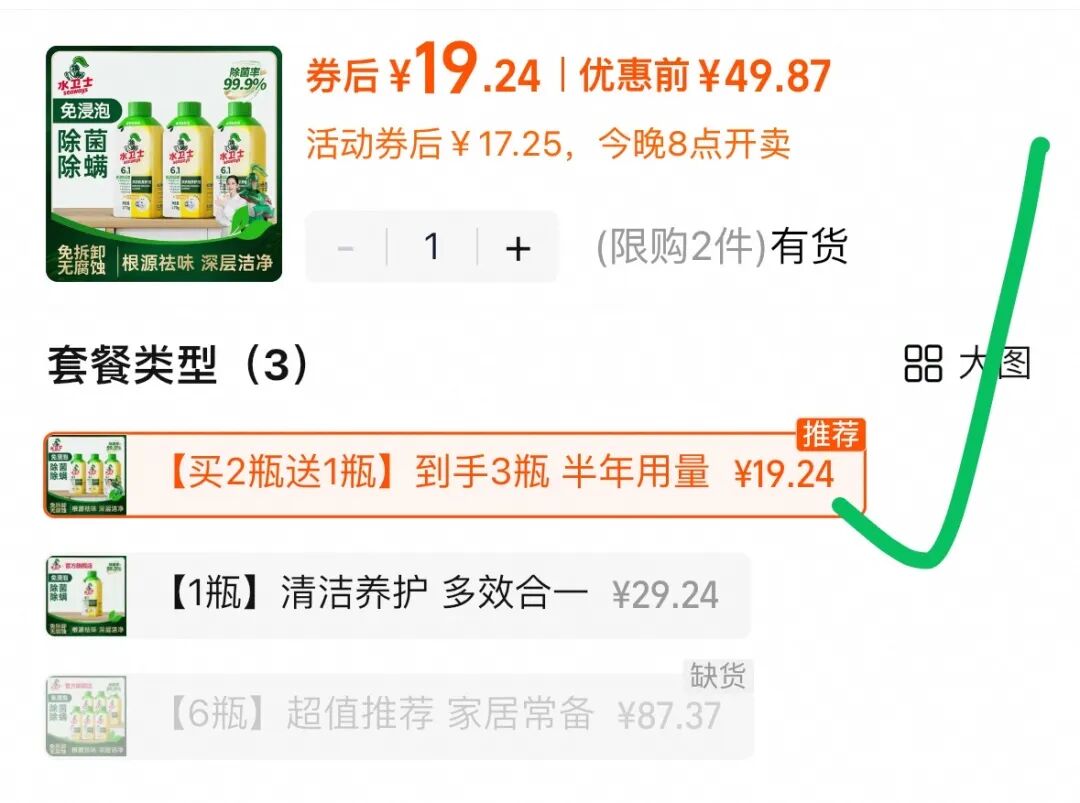Select the out-of-stock 6瓶 超值推荐 option

tap(399, 716)
